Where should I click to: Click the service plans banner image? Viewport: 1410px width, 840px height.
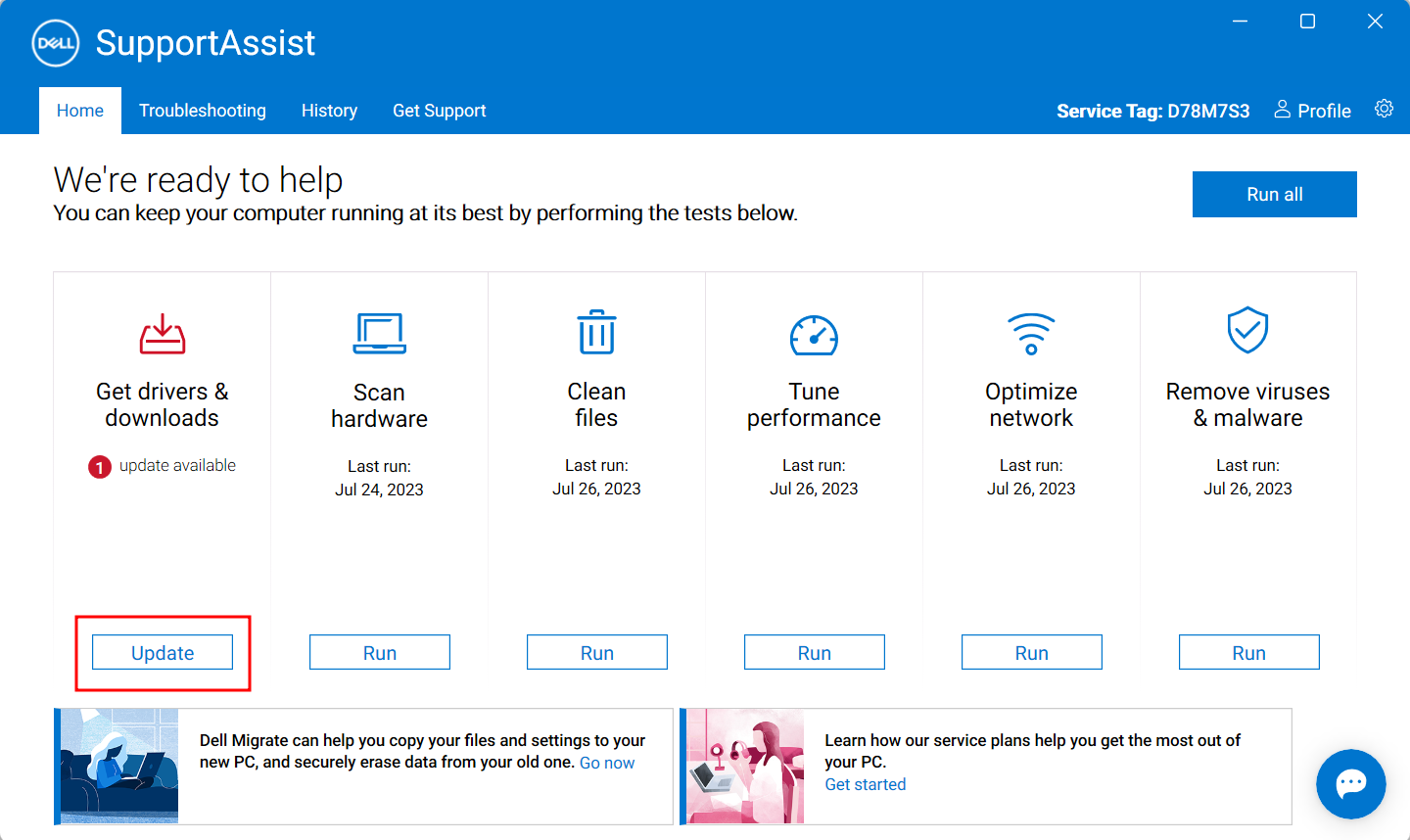click(745, 766)
